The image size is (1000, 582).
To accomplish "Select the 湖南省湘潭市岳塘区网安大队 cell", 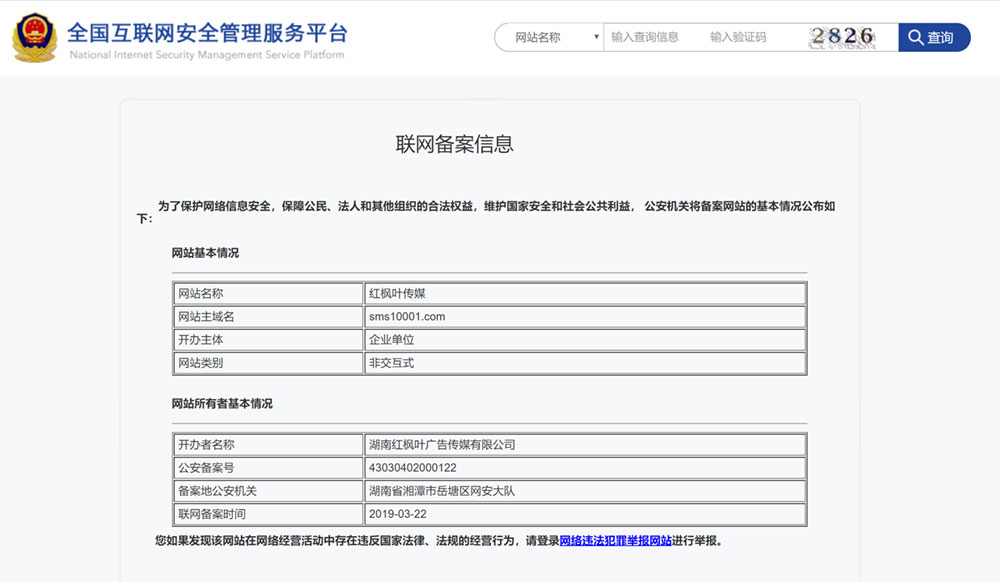I will (441, 491).
